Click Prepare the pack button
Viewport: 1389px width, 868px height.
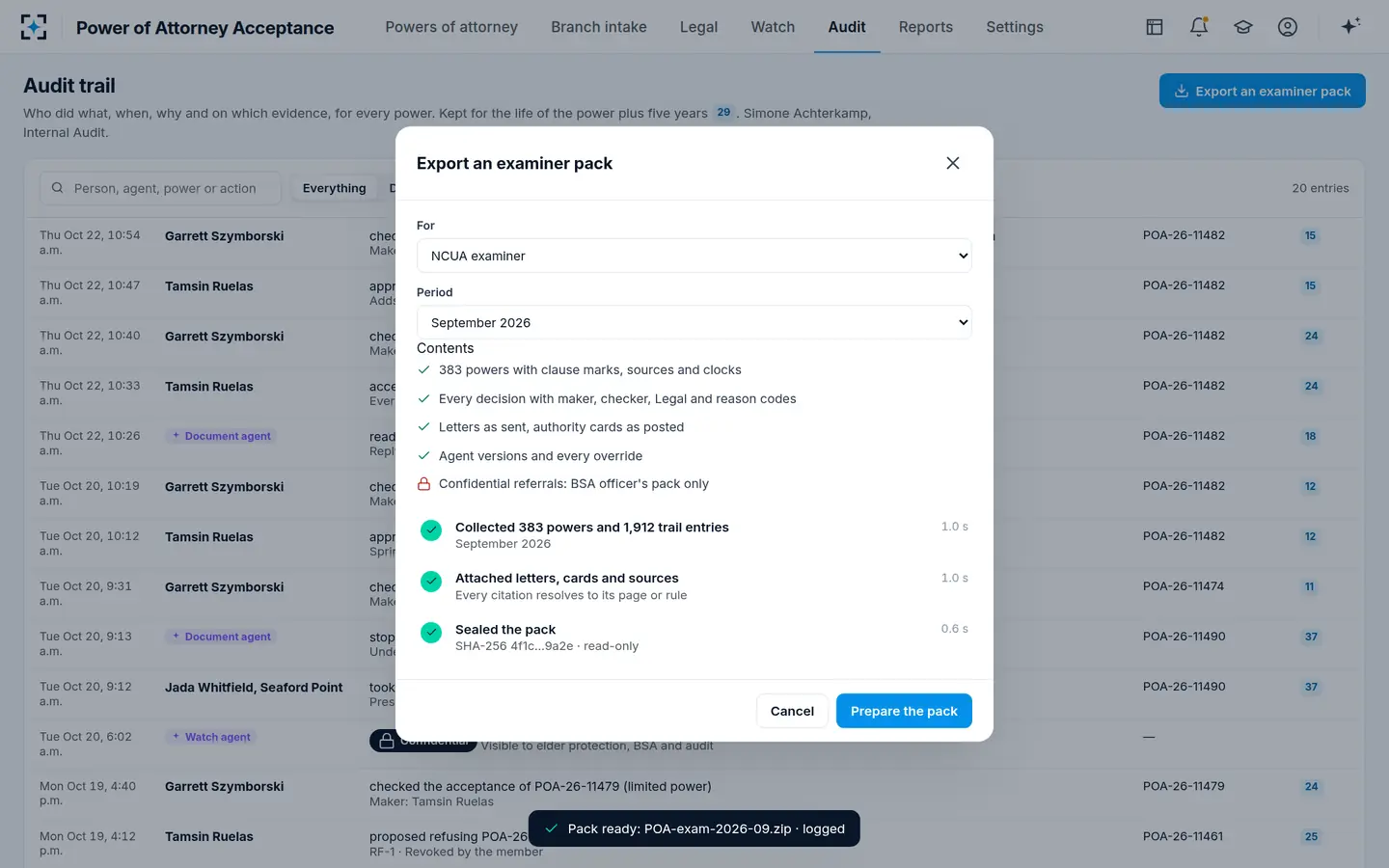[904, 711]
